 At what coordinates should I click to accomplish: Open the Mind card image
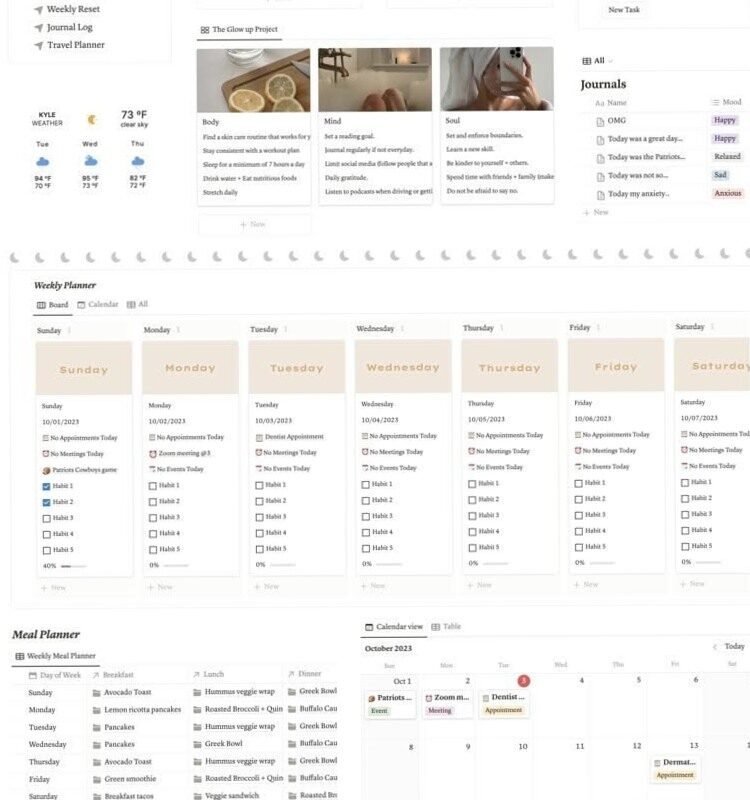point(375,80)
